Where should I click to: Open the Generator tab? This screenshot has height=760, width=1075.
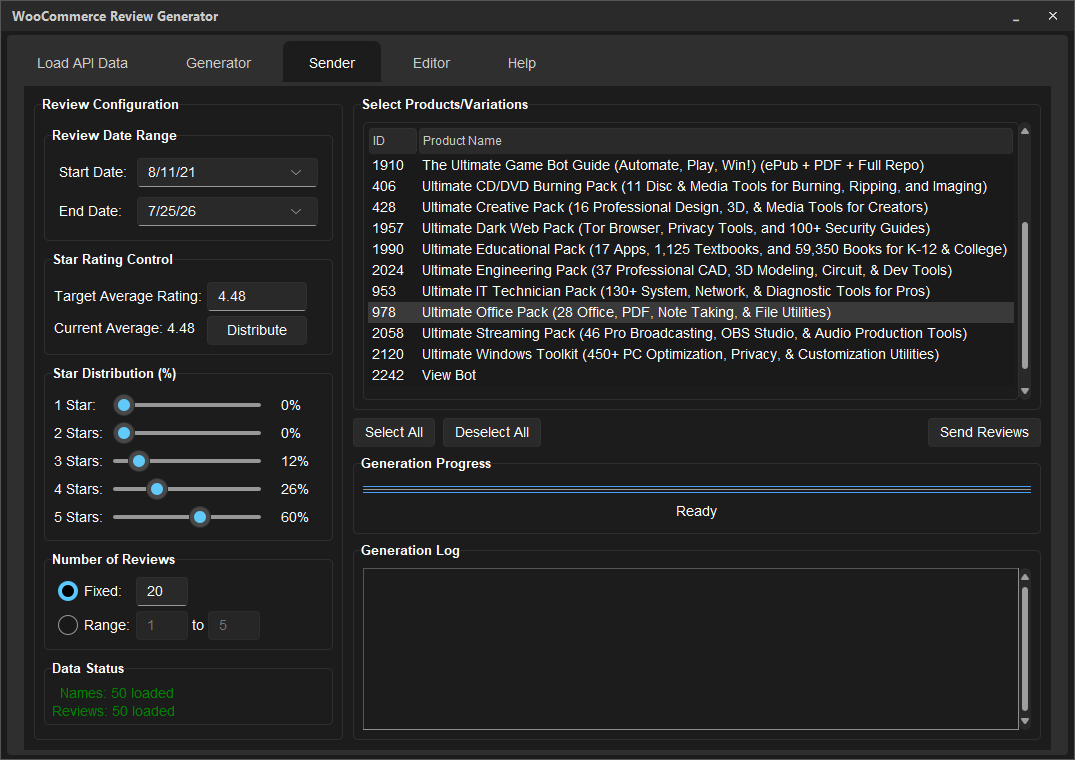pos(219,63)
